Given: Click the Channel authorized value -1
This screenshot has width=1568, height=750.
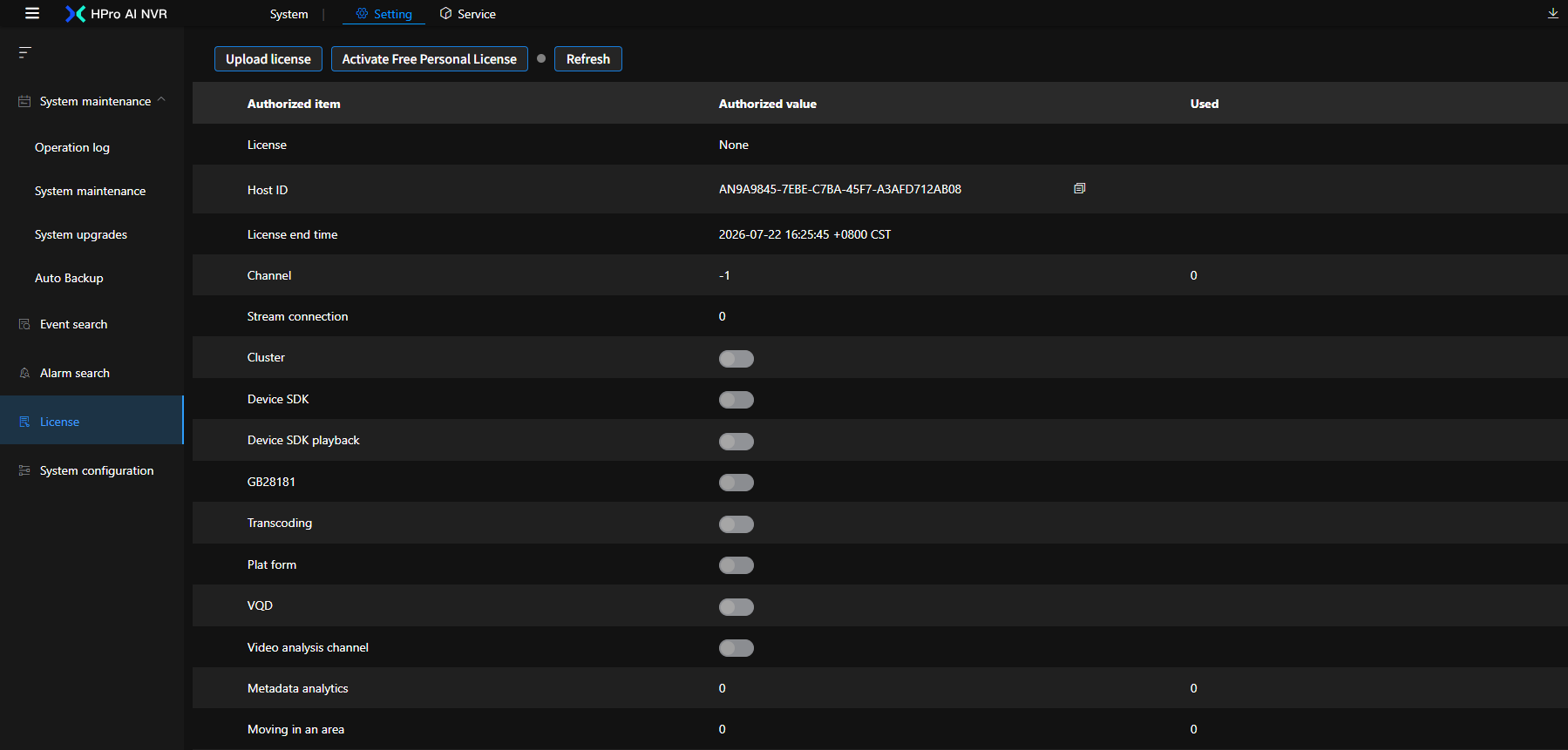Looking at the screenshot, I should tap(724, 275).
